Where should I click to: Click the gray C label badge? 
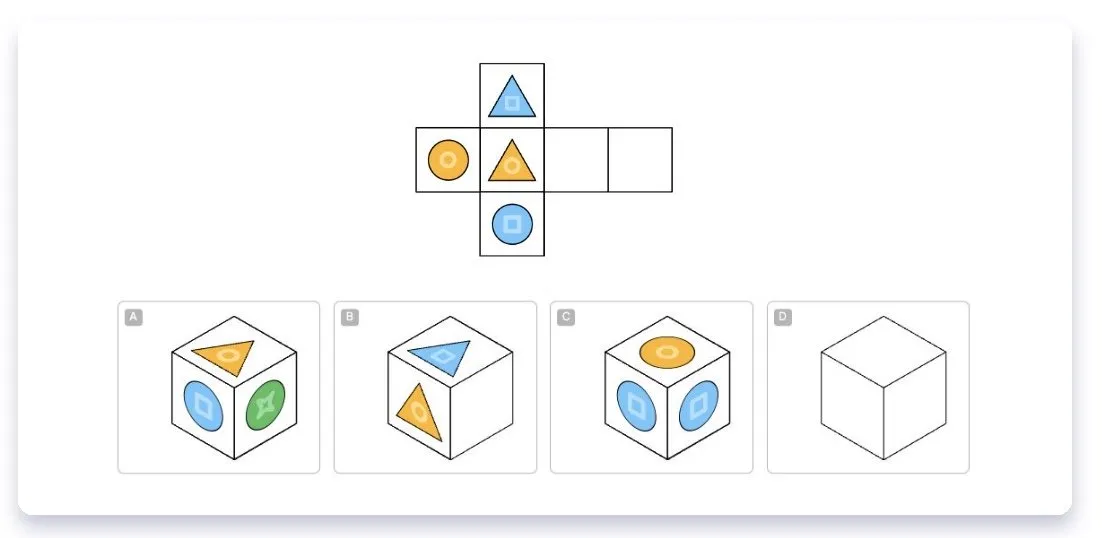click(x=566, y=317)
